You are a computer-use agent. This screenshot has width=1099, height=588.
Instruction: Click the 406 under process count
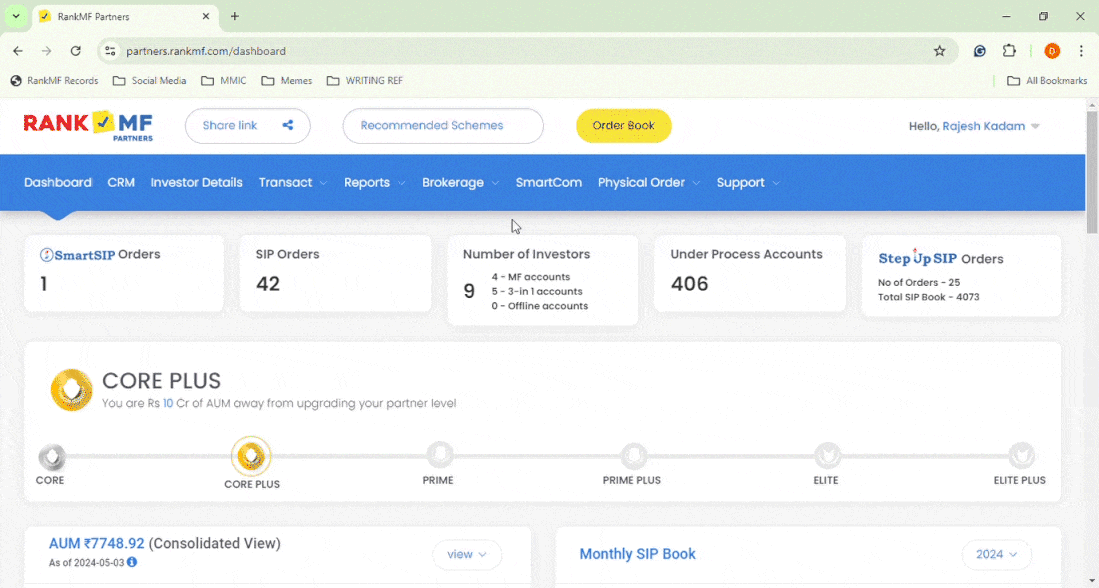coord(690,284)
